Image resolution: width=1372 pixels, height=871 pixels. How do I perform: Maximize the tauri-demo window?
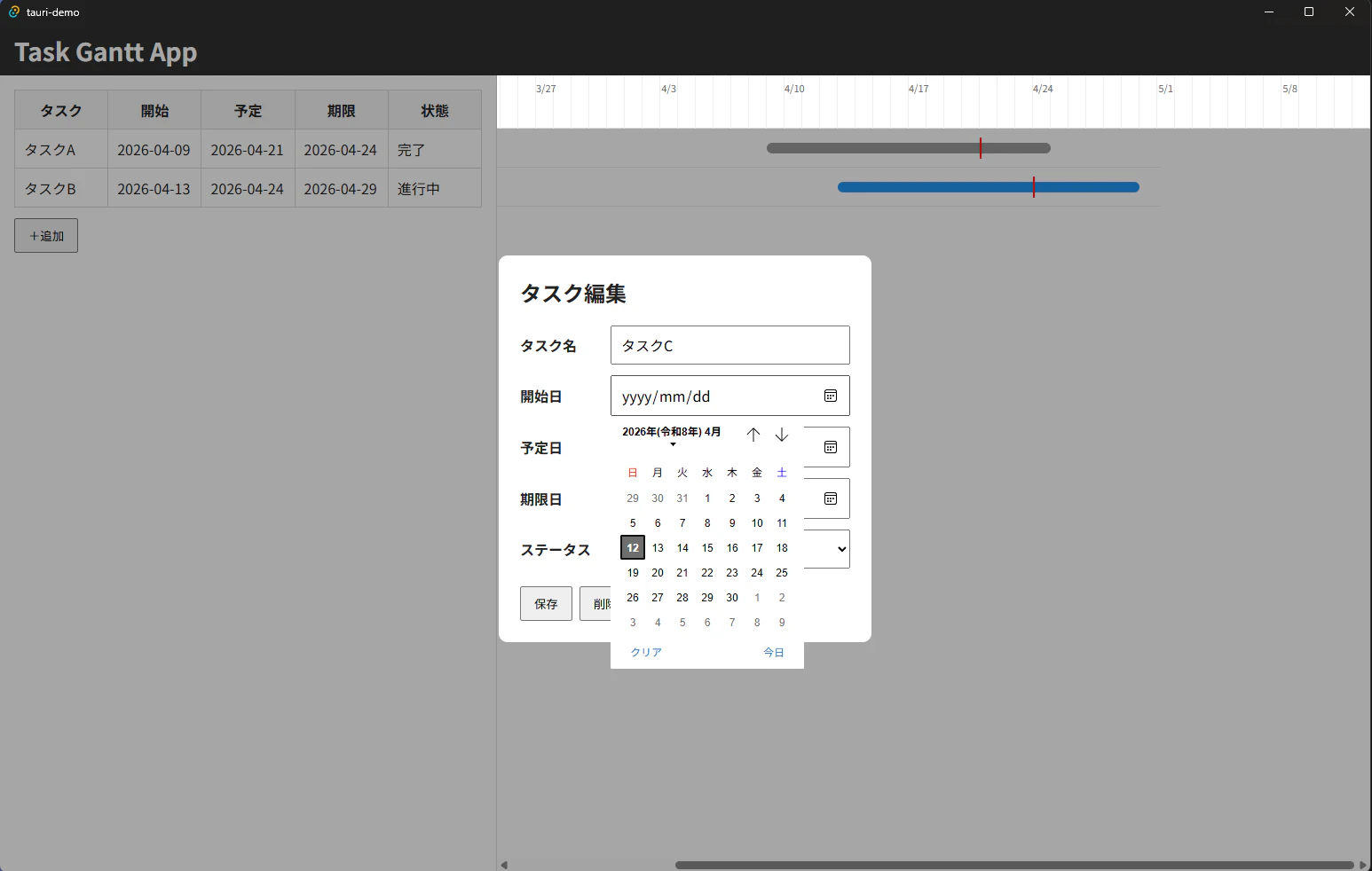pos(1309,12)
